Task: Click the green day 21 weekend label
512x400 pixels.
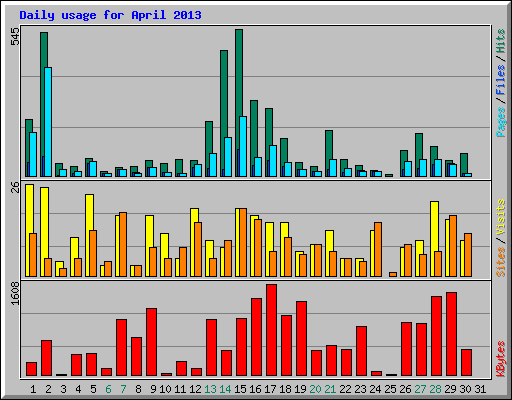Action: point(330,389)
